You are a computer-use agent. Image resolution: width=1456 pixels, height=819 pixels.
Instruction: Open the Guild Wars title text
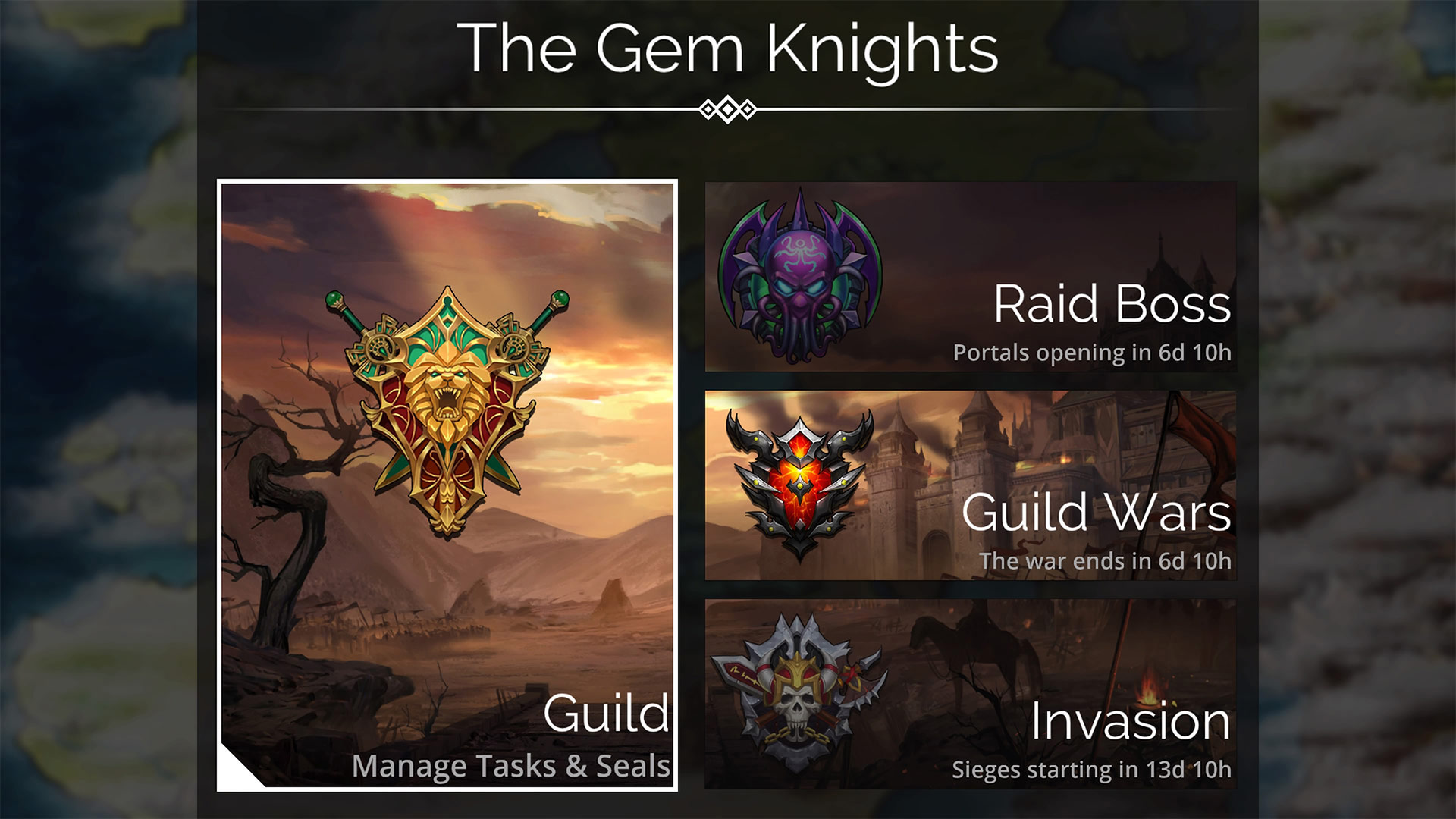click(x=1096, y=512)
